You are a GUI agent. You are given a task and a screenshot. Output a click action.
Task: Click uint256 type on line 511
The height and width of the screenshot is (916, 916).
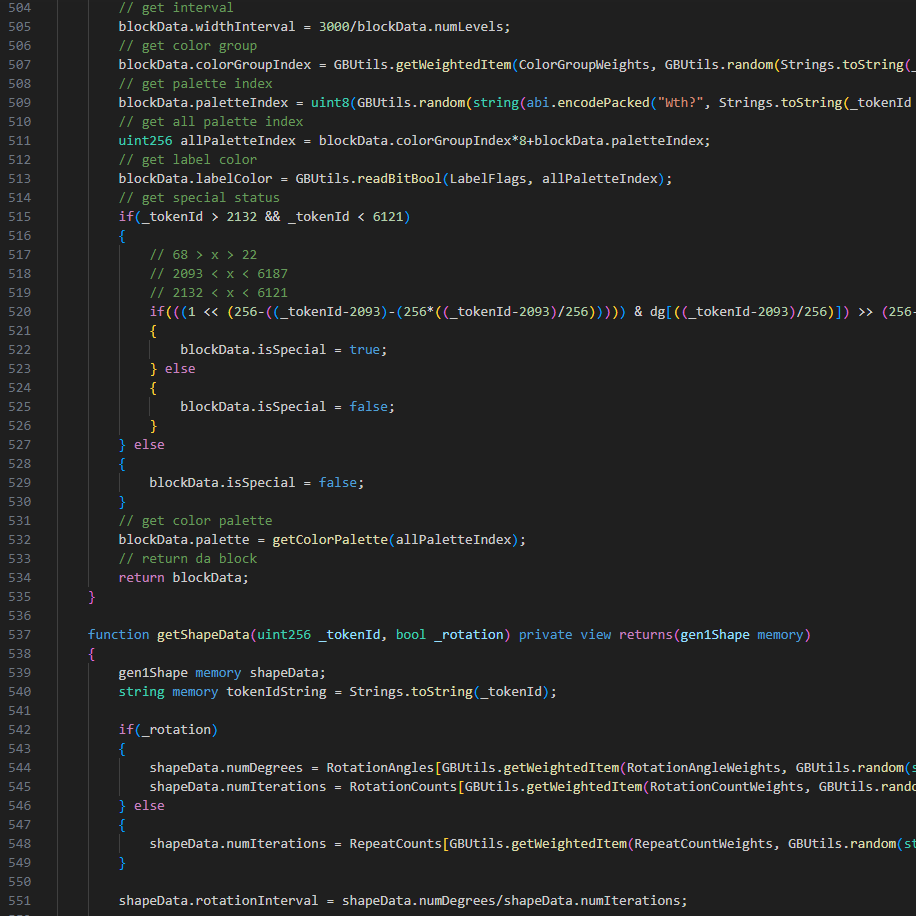coord(145,141)
